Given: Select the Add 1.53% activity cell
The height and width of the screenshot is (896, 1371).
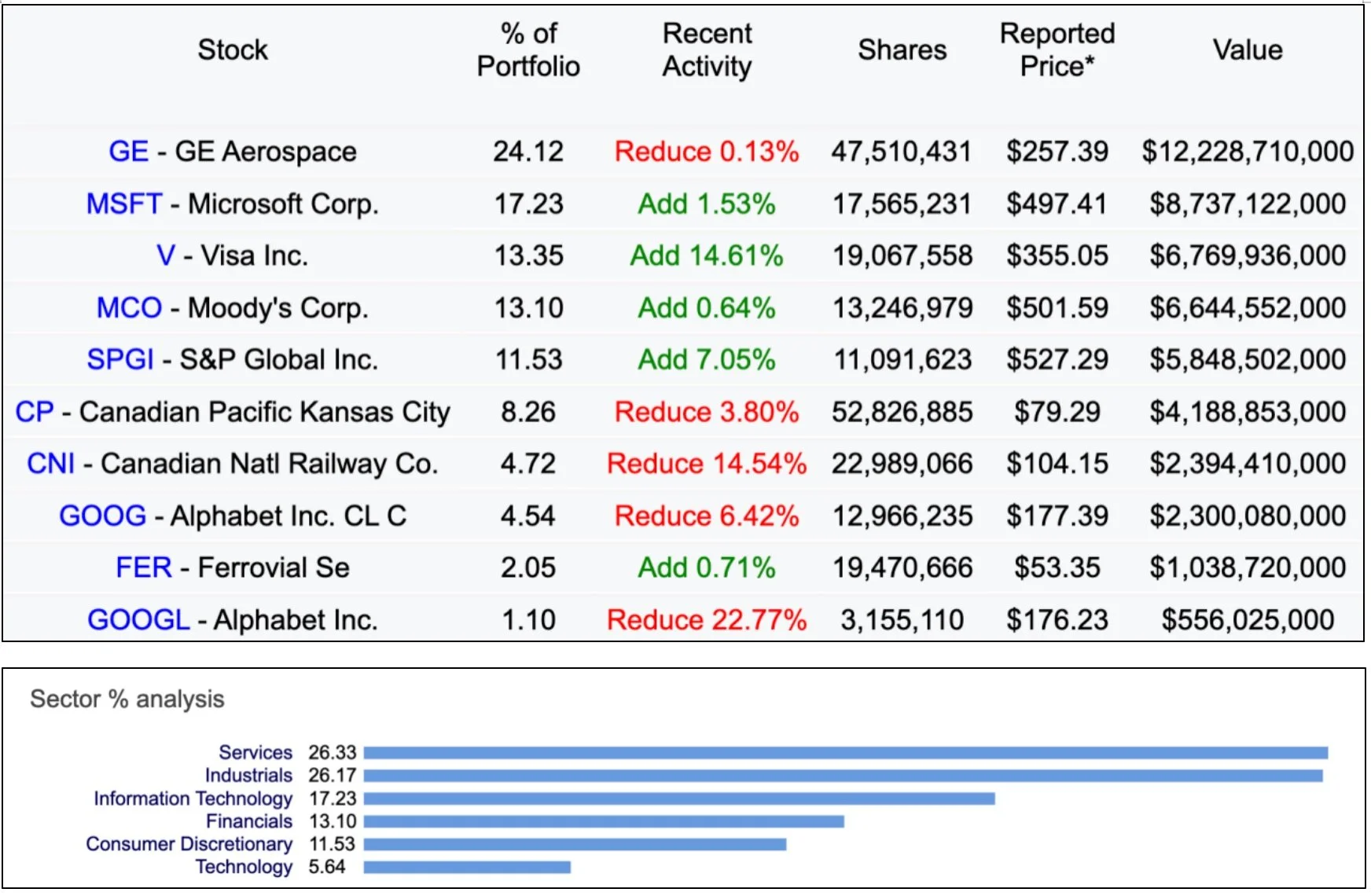Looking at the screenshot, I should (707, 204).
